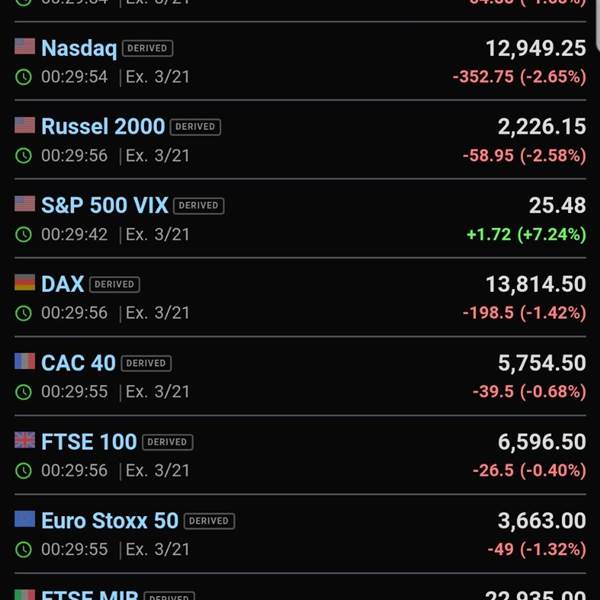
Task: Tap the green clock icon under S&P 500 VIX
Action: point(23,235)
